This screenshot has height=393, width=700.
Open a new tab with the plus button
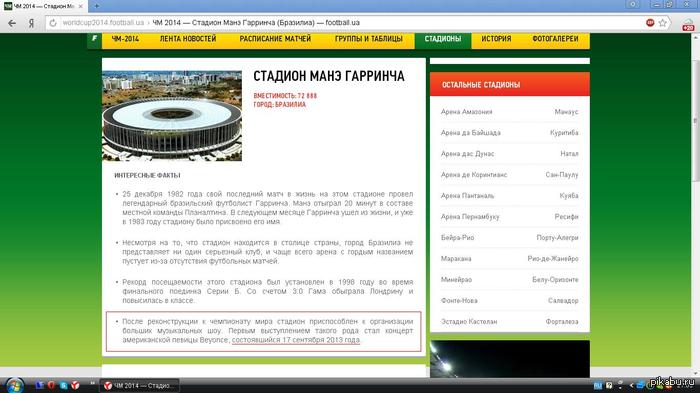point(96,6)
